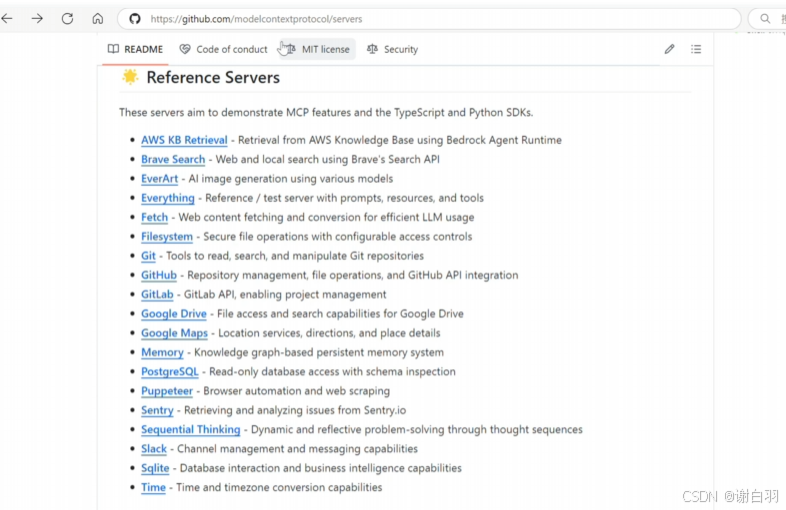Click the text "Channel management and messaging capabilities"

pos(297,449)
